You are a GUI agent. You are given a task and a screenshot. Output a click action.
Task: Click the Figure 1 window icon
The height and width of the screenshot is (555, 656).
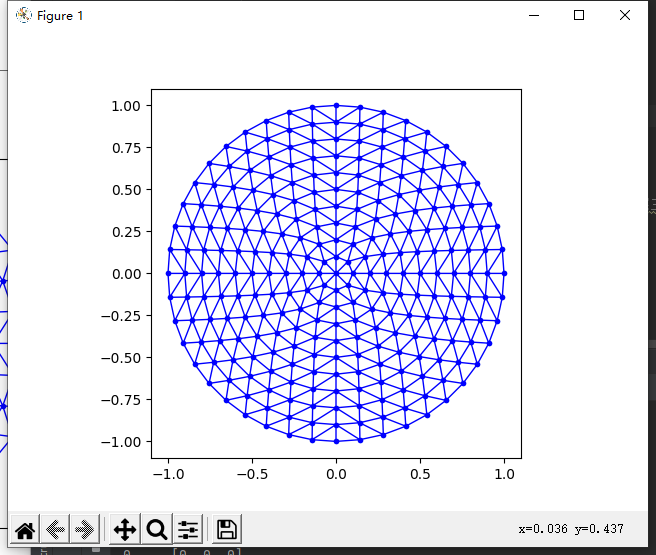click(24, 15)
